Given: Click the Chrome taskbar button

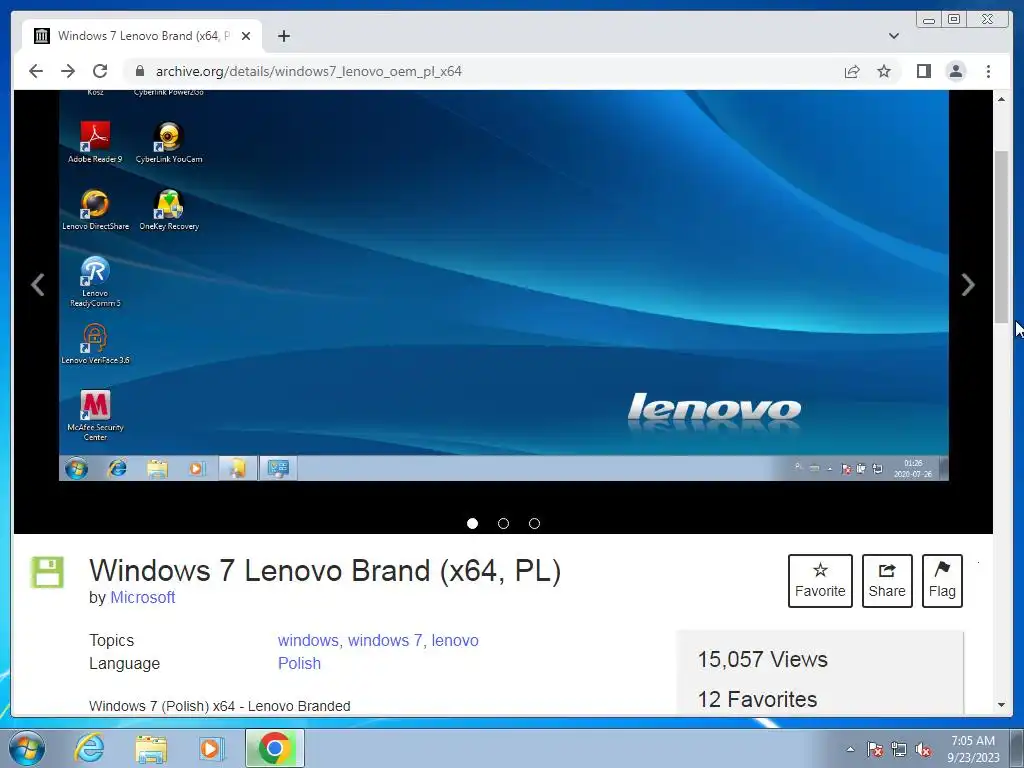Looking at the screenshot, I should [274, 748].
